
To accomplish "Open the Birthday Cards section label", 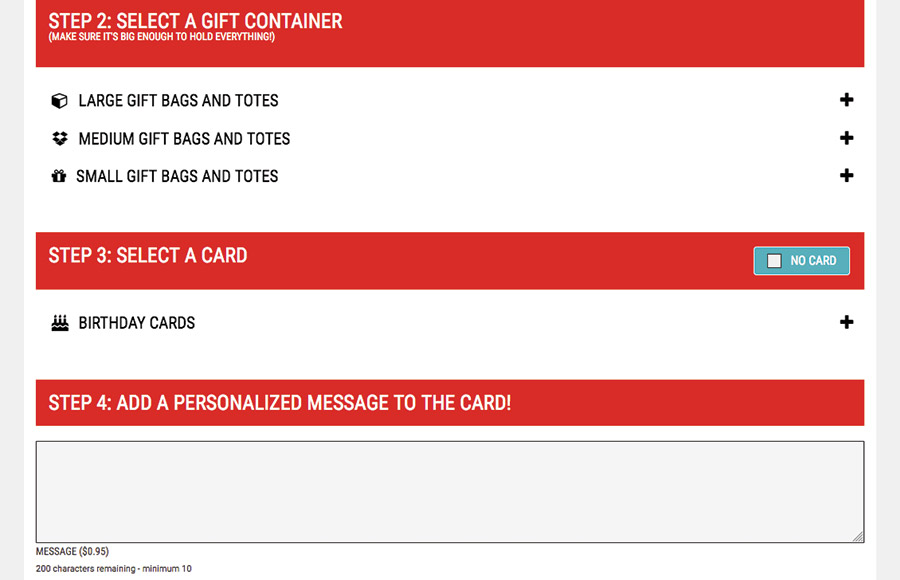I will click(137, 323).
